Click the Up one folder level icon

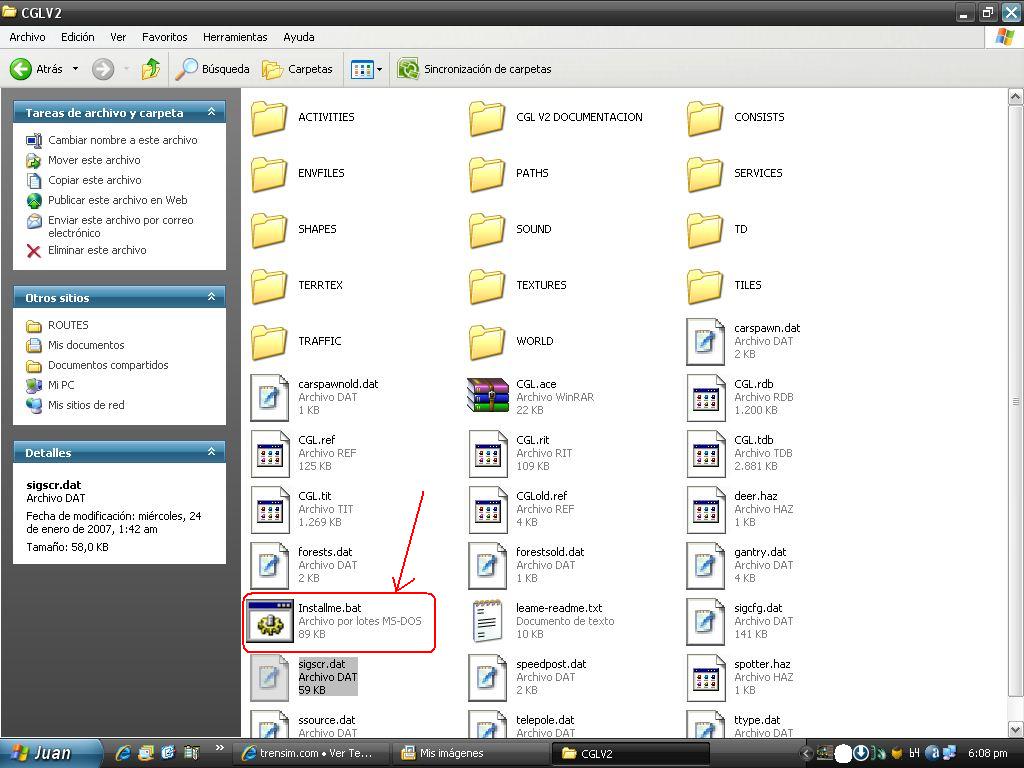[x=151, y=69]
